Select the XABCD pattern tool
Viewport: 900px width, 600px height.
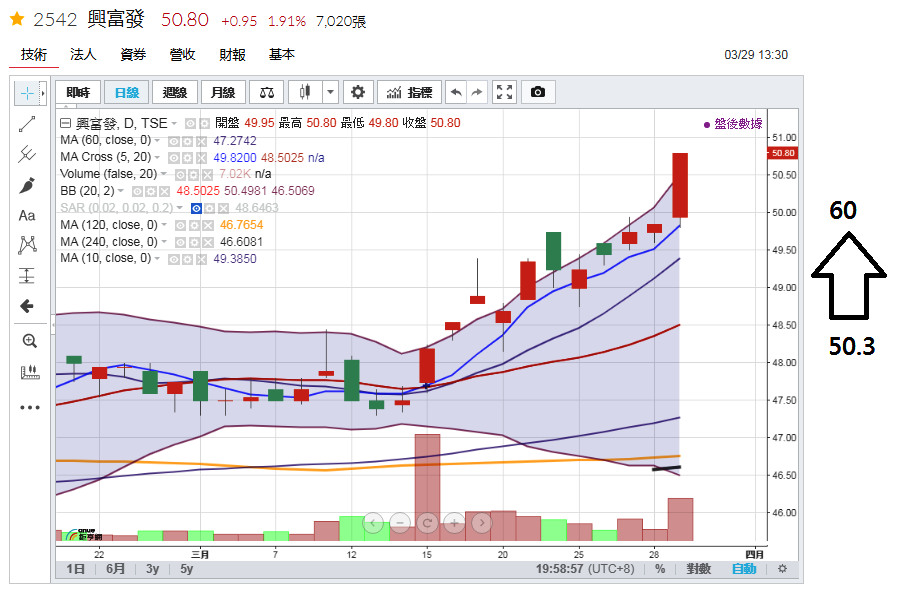27,245
